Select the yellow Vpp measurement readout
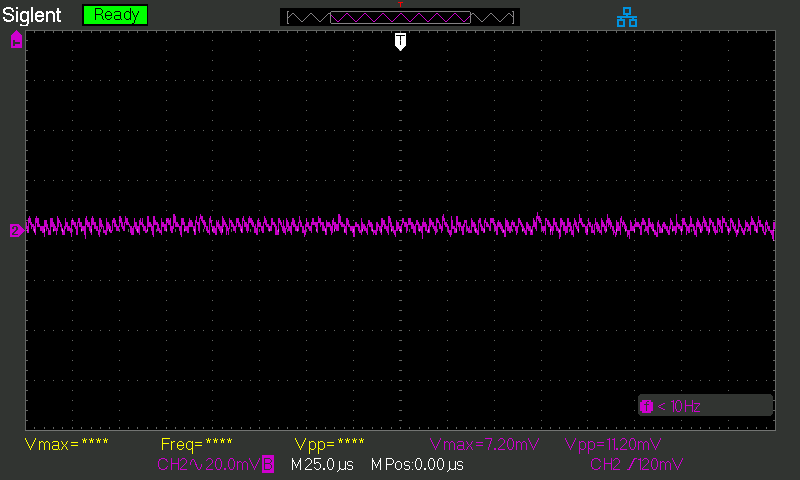The height and width of the screenshot is (480, 800). point(329,444)
